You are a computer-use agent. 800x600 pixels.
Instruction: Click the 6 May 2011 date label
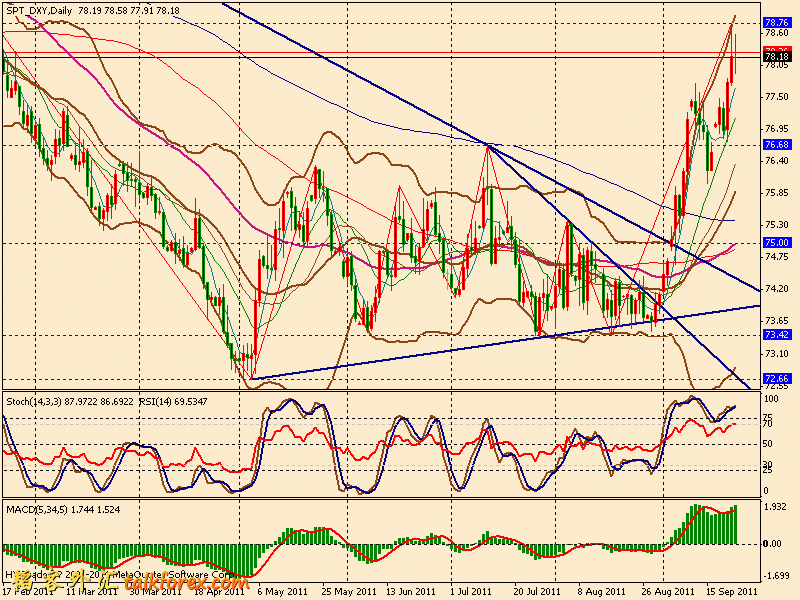283,592
